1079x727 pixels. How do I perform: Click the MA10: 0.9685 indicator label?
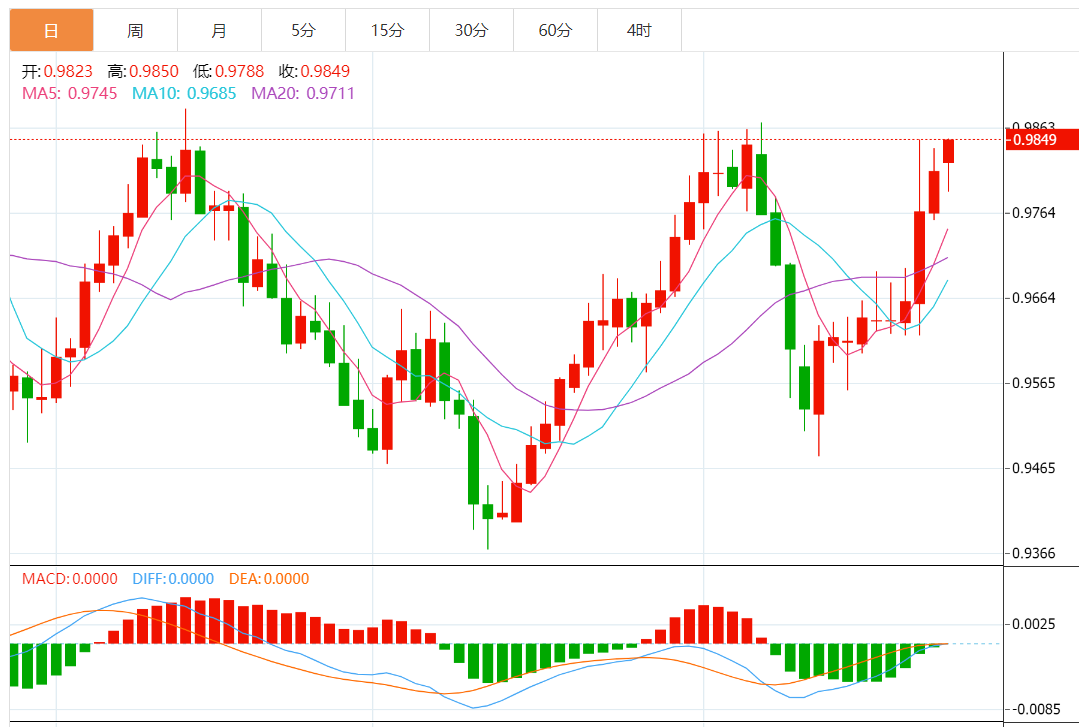[184, 94]
